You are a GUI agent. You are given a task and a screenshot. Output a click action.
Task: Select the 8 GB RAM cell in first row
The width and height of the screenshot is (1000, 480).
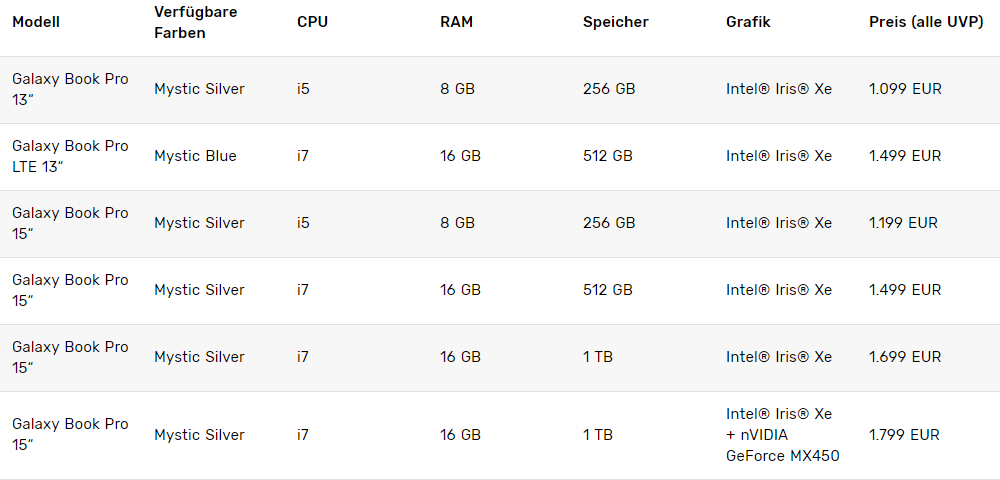(457, 89)
